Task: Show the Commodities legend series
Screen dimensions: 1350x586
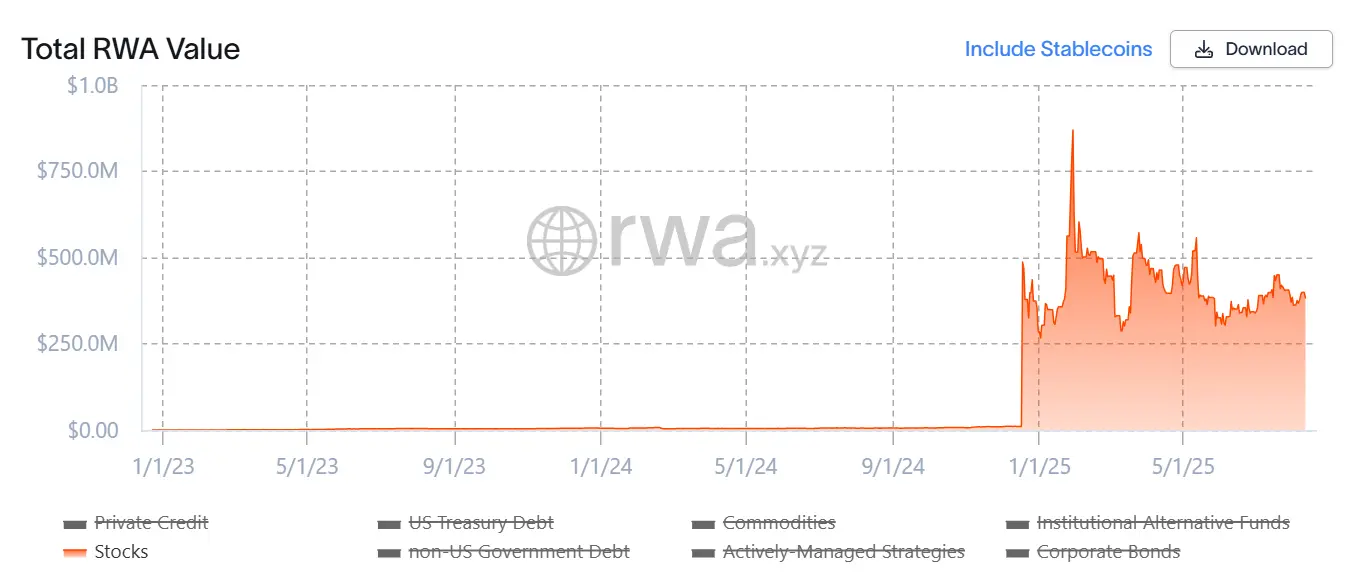Action: pos(779,523)
